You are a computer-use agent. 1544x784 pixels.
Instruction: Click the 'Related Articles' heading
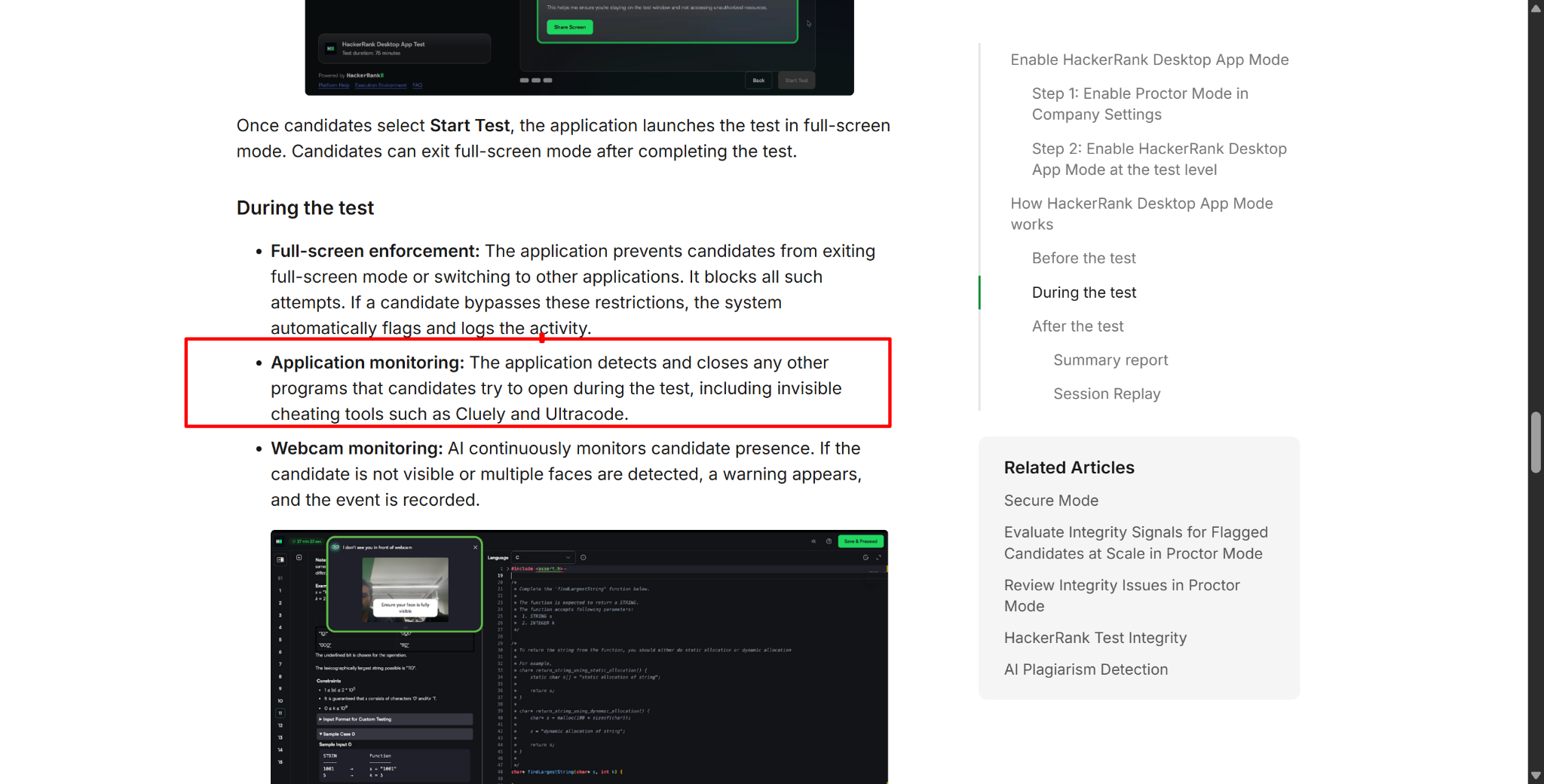(1069, 467)
